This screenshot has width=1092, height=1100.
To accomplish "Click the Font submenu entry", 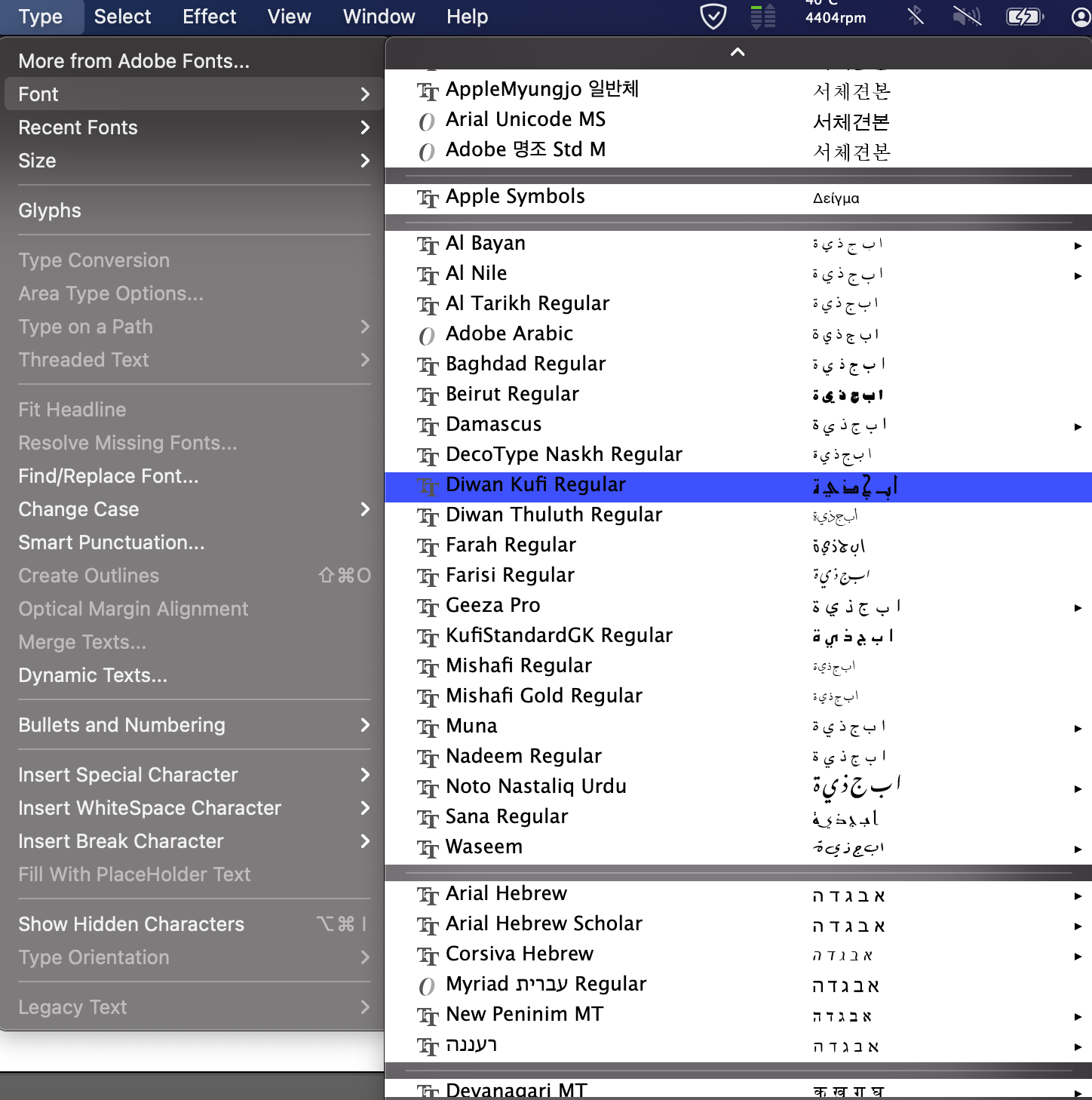I will tap(193, 94).
